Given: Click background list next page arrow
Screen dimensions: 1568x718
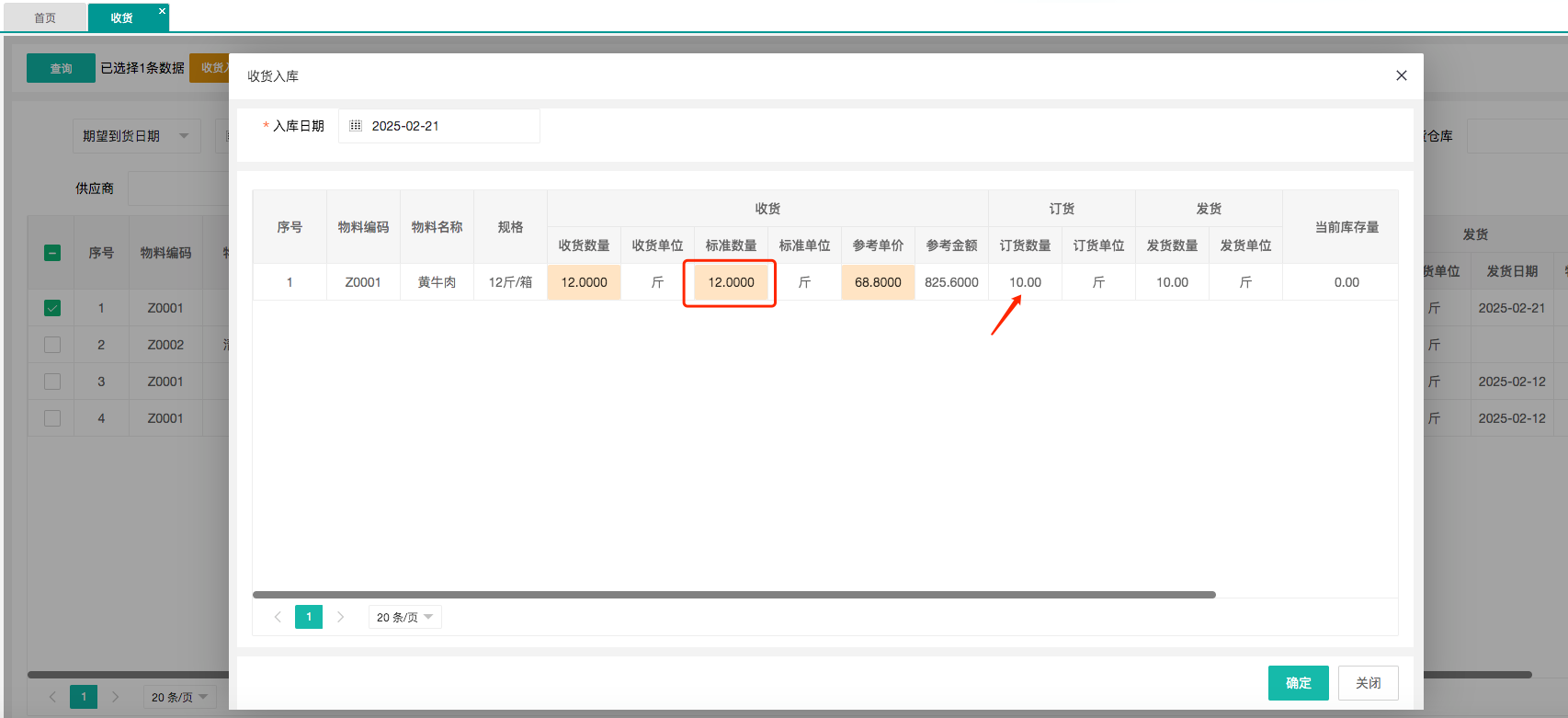Looking at the screenshot, I should [x=115, y=697].
